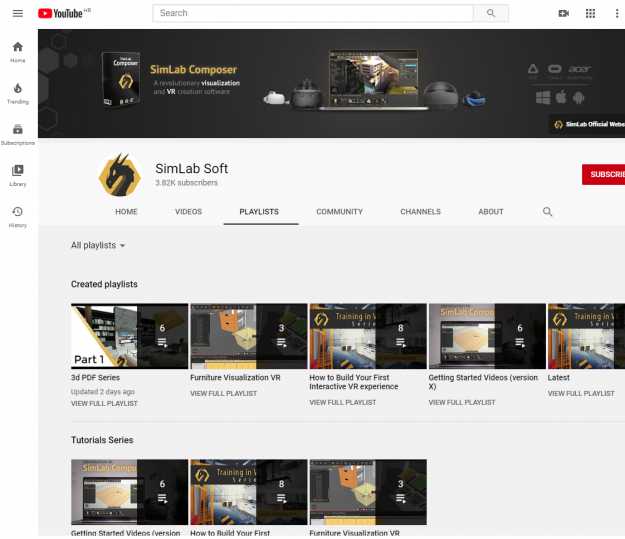Switch to the Videos tab
625x539 pixels.
188,212
